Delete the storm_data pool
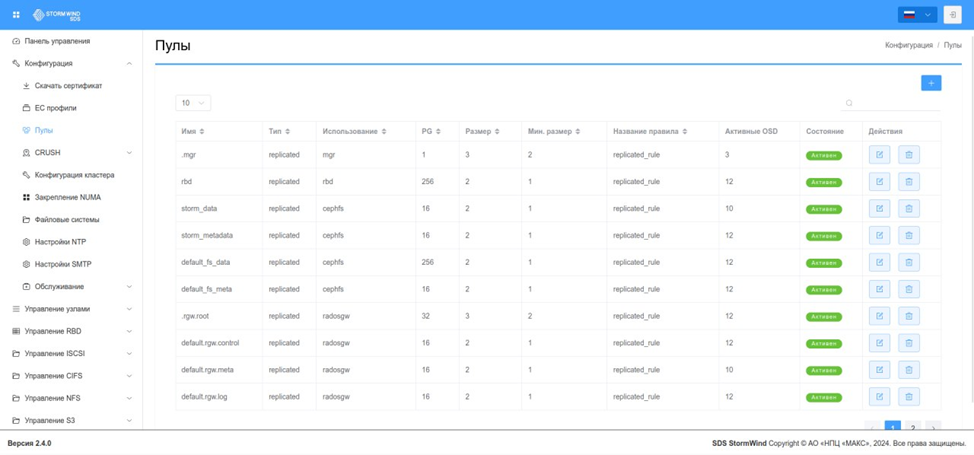Viewport: 974px width, 455px height. [x=909, y=208]
